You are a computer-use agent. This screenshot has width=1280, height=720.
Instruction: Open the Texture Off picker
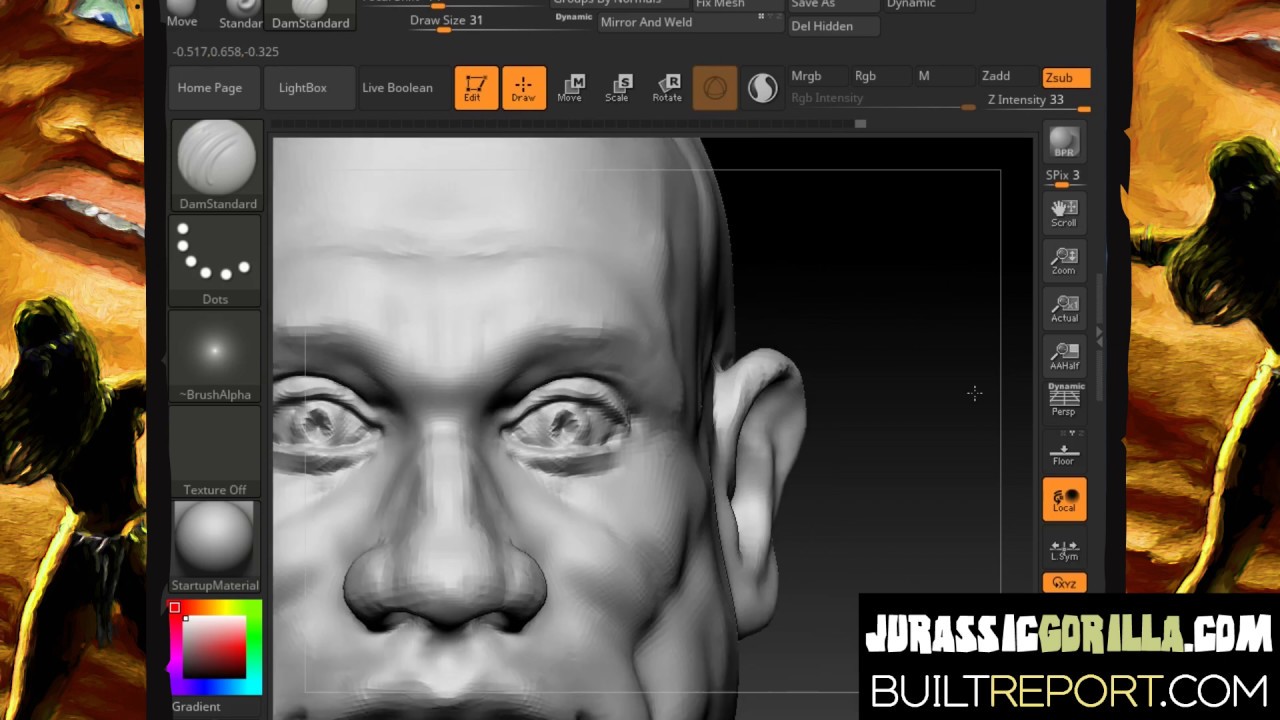[215, 452]
